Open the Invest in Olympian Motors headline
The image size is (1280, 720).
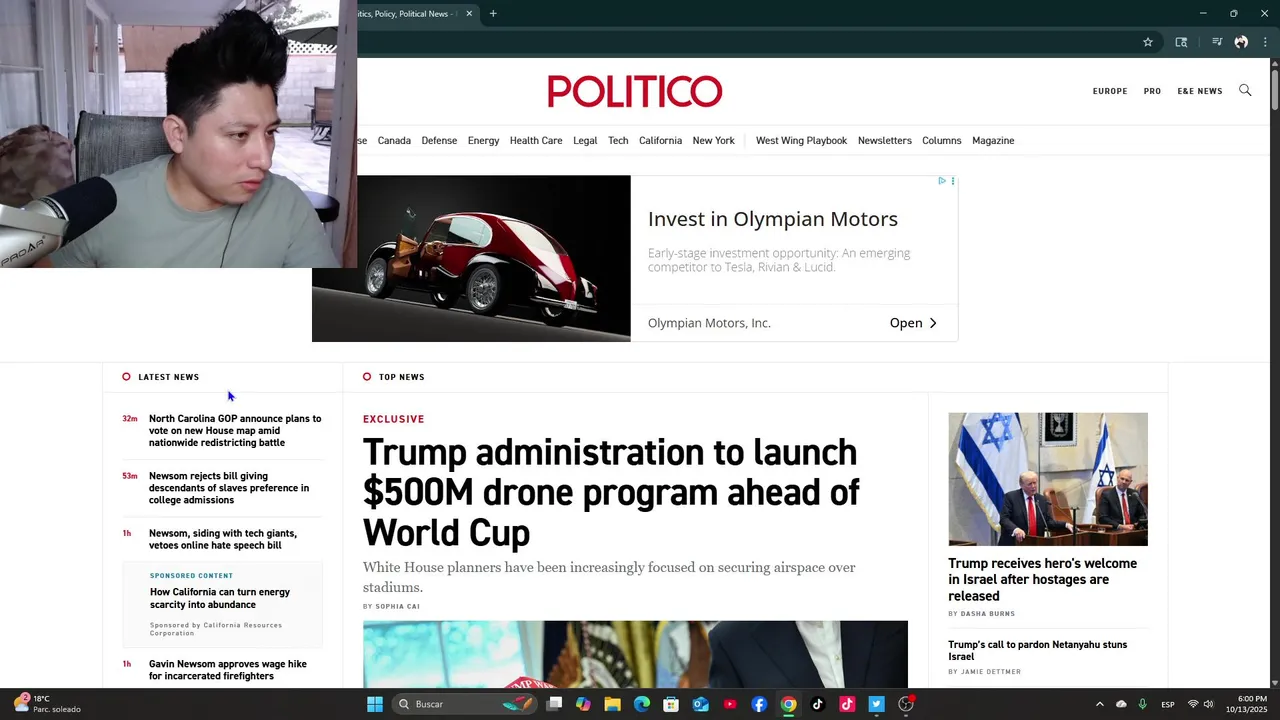(773, 219)
